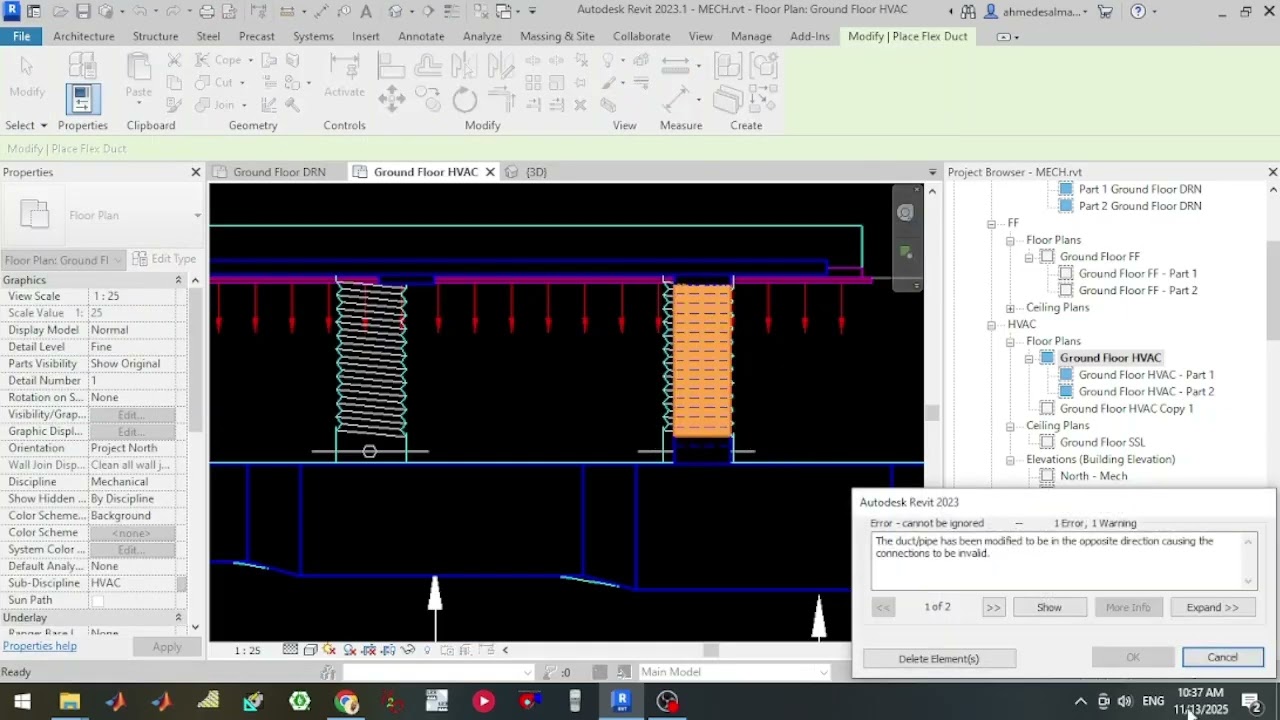This screenshot has height=720, width=1280.
Task: Collapse the Underlay section in Properties
Action: pyautogui.click(x=178, y=617)
